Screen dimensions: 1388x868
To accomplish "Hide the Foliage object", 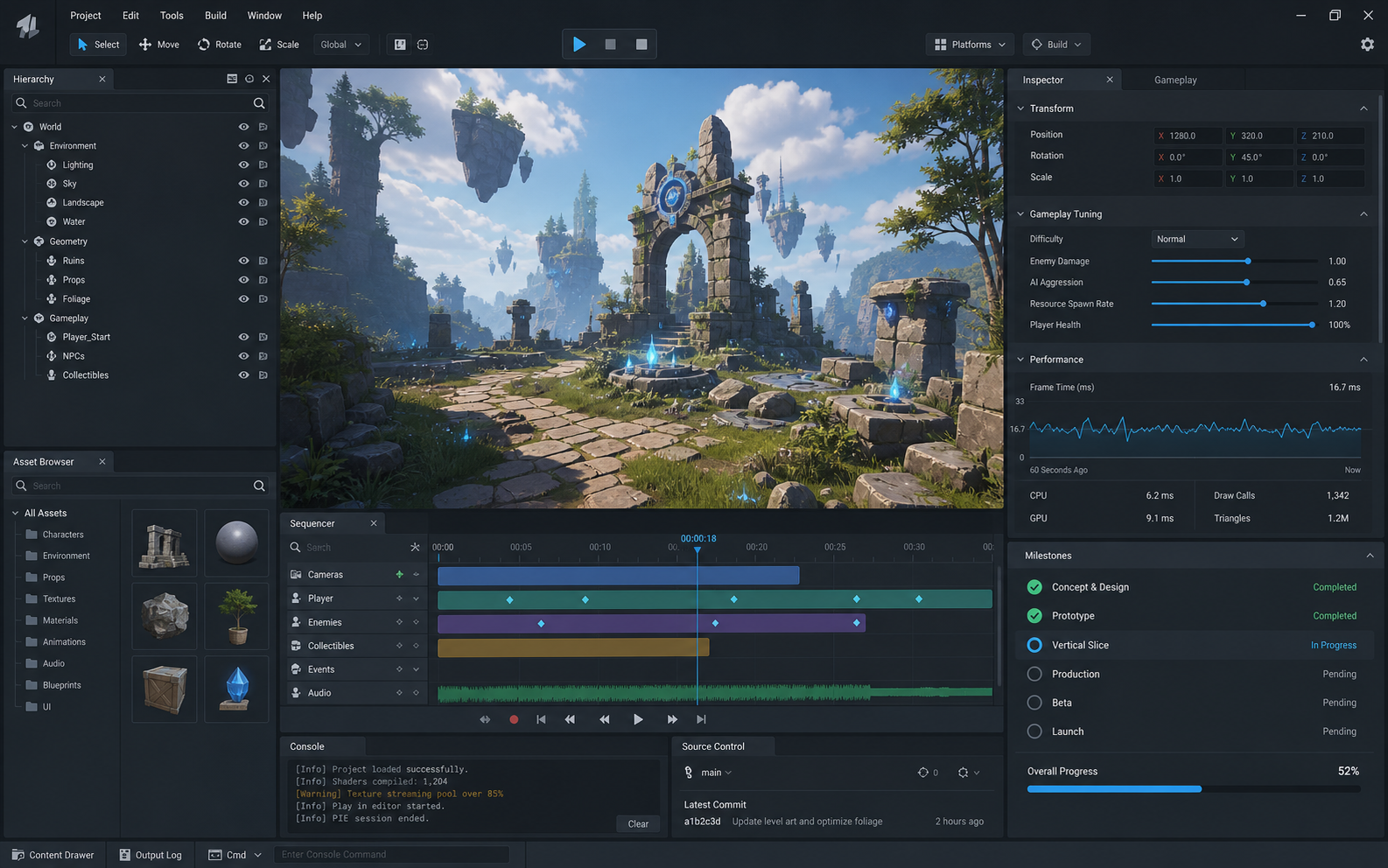I will 243,299.
